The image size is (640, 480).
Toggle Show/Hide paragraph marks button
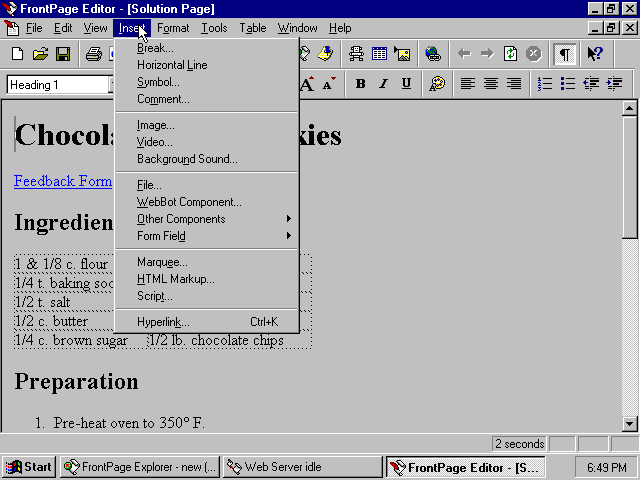coord(565,54)
